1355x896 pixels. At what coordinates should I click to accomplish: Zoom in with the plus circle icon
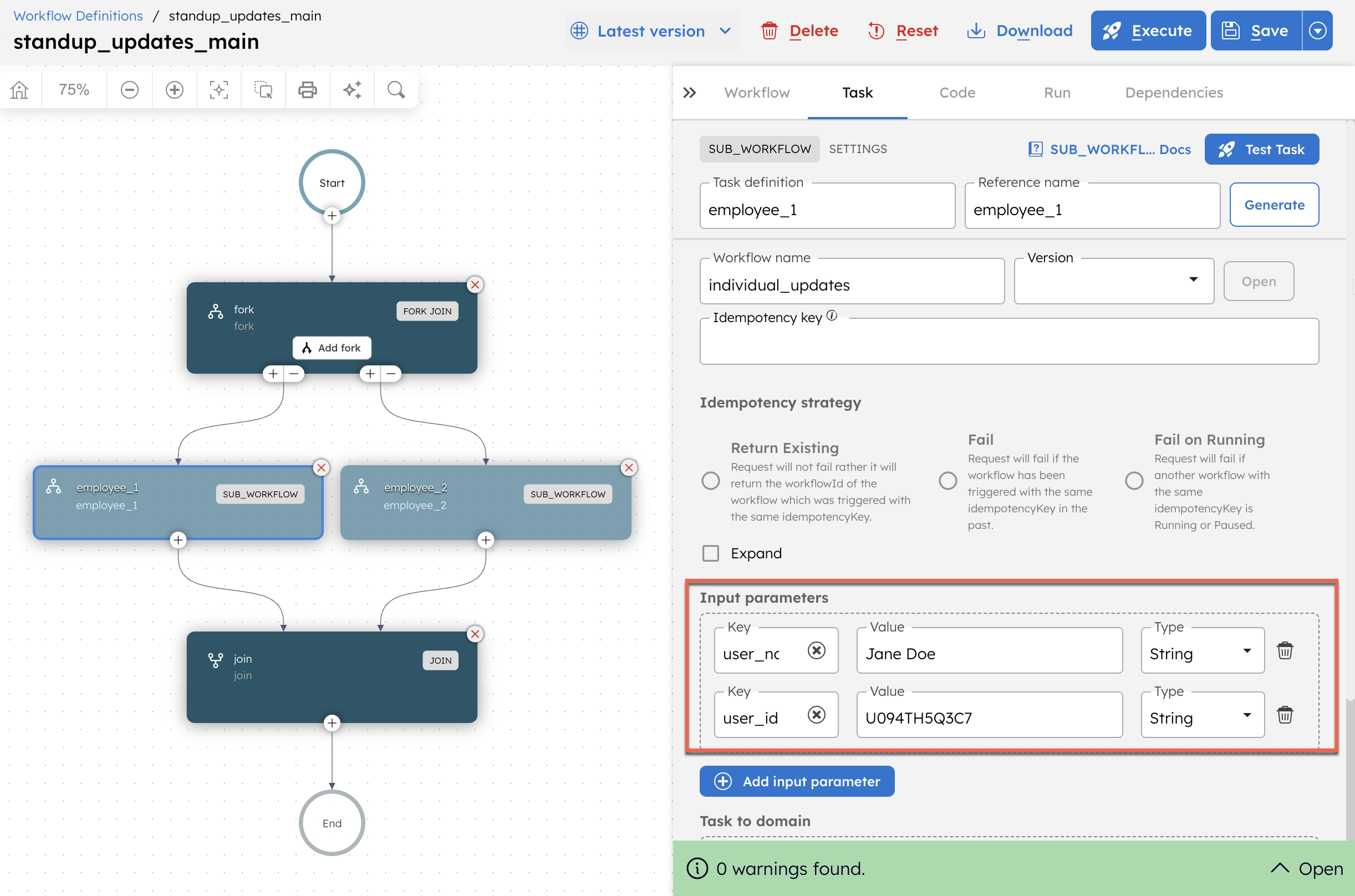click(x=174, y=90)
